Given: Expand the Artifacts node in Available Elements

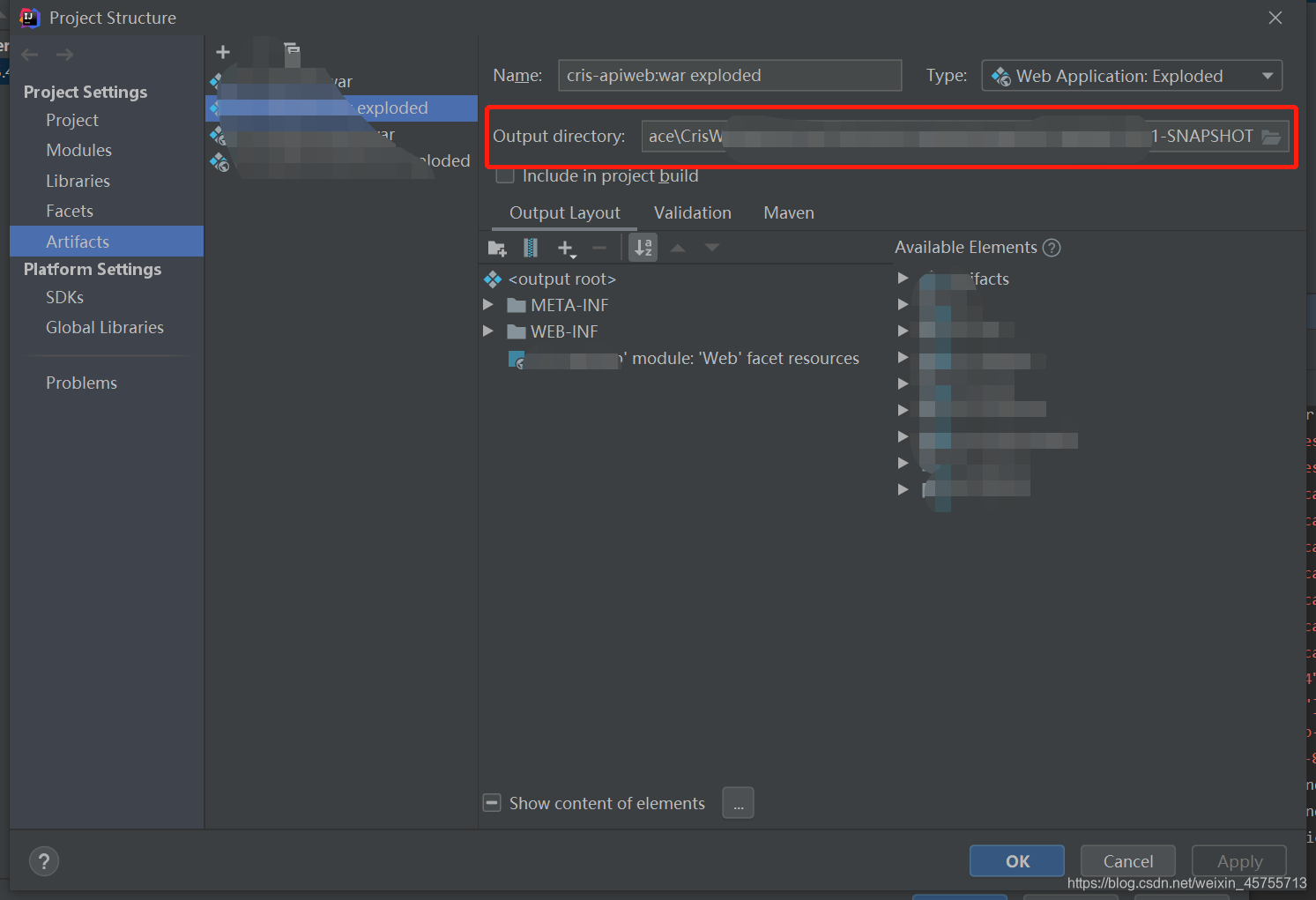Looking at the screenshot, I should [x=903, y=278].
